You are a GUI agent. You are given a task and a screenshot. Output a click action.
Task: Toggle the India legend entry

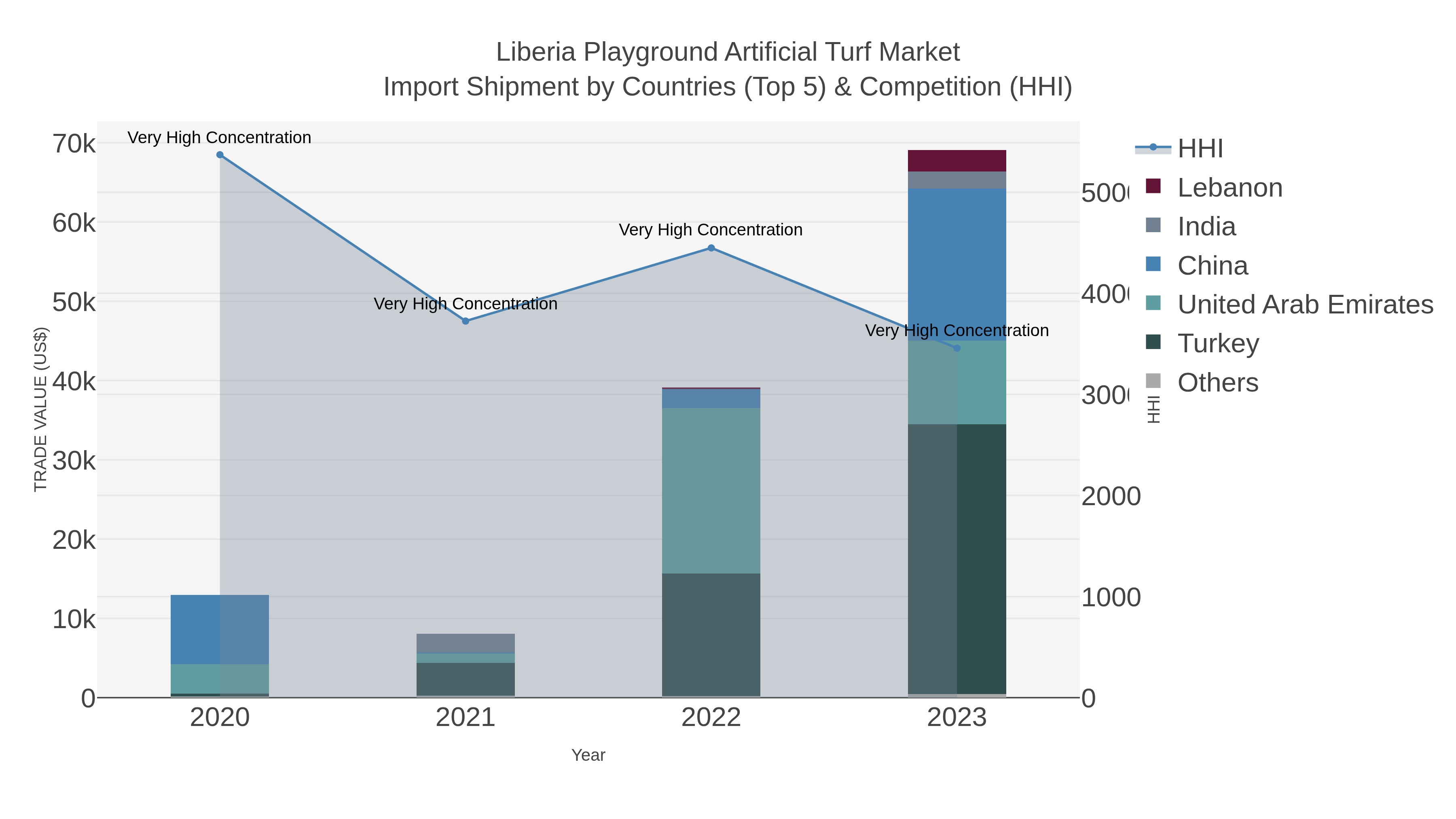point(1190,226)
